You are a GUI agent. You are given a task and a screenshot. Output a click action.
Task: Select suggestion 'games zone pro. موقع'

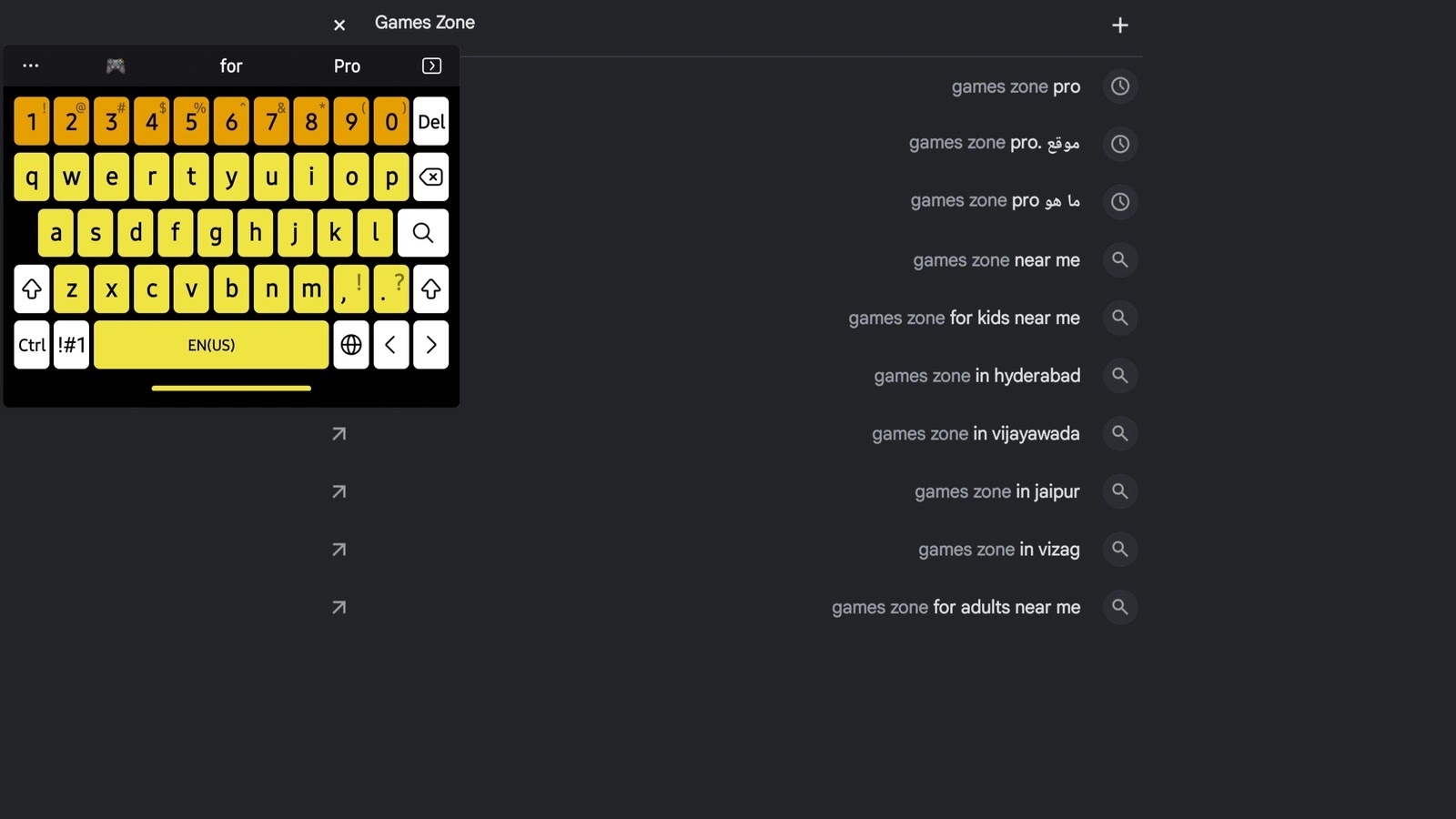pyautogui.click(x=994, y=143)
